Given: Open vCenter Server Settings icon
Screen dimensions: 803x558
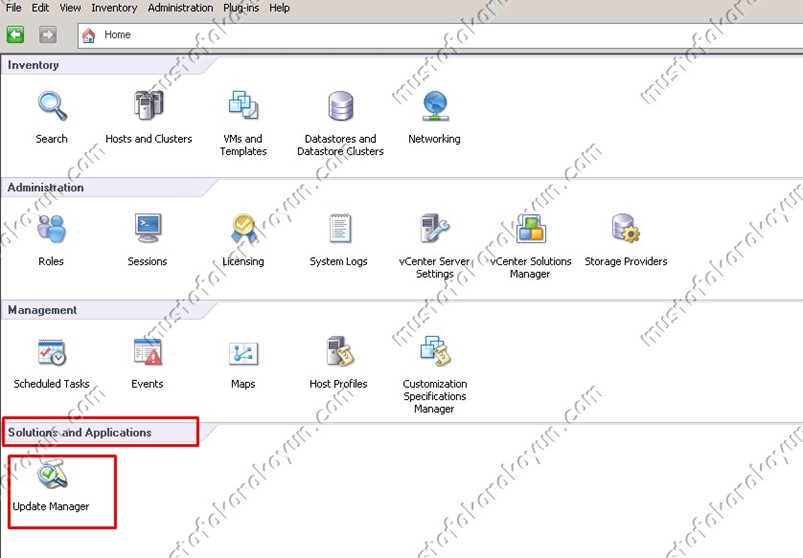Looking at the screenshot, I should tap(435, 228).
